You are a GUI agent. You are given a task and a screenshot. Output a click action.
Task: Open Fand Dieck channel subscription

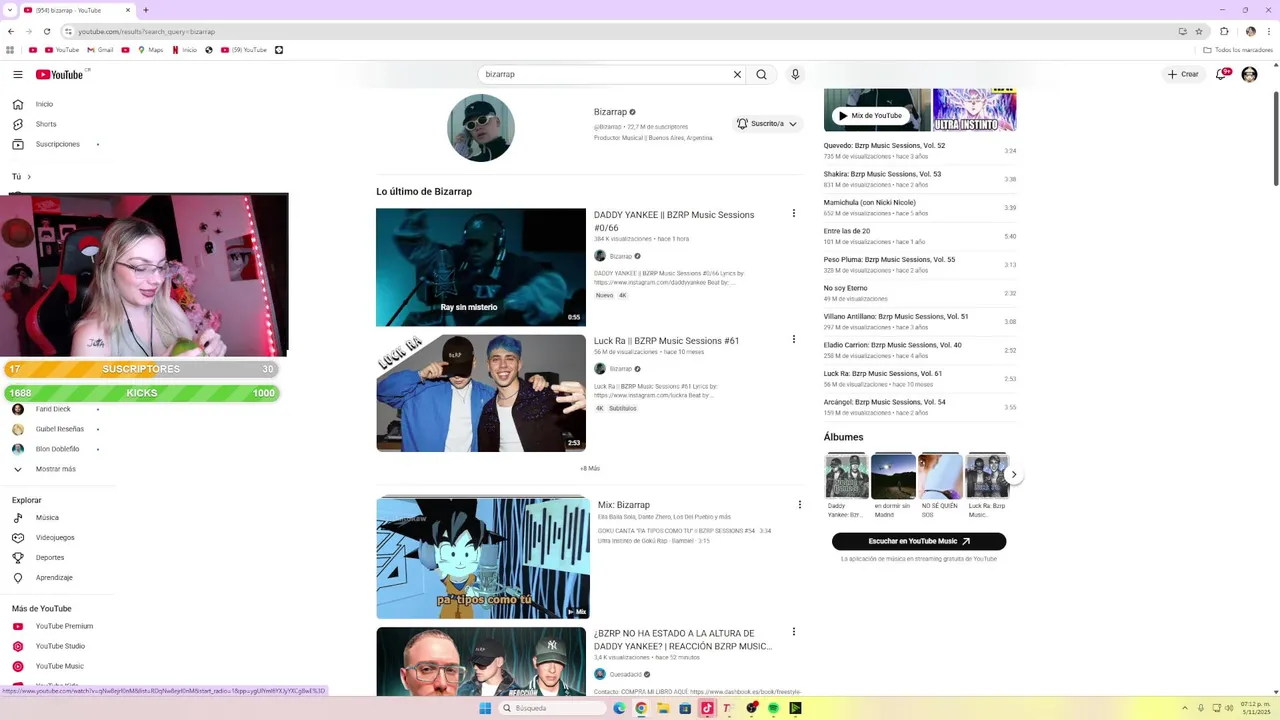tap(53, 409)
